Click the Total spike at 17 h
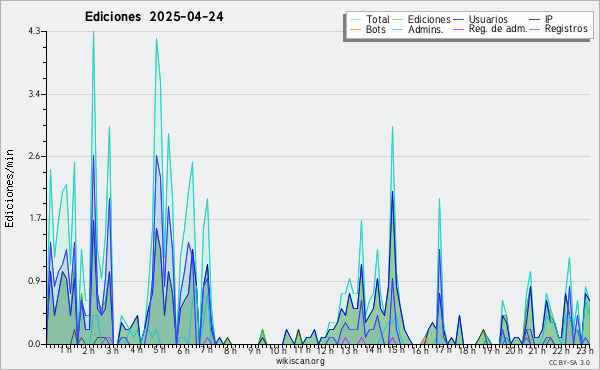This screenshot has height=370, width=600. (x=440, y=199)
